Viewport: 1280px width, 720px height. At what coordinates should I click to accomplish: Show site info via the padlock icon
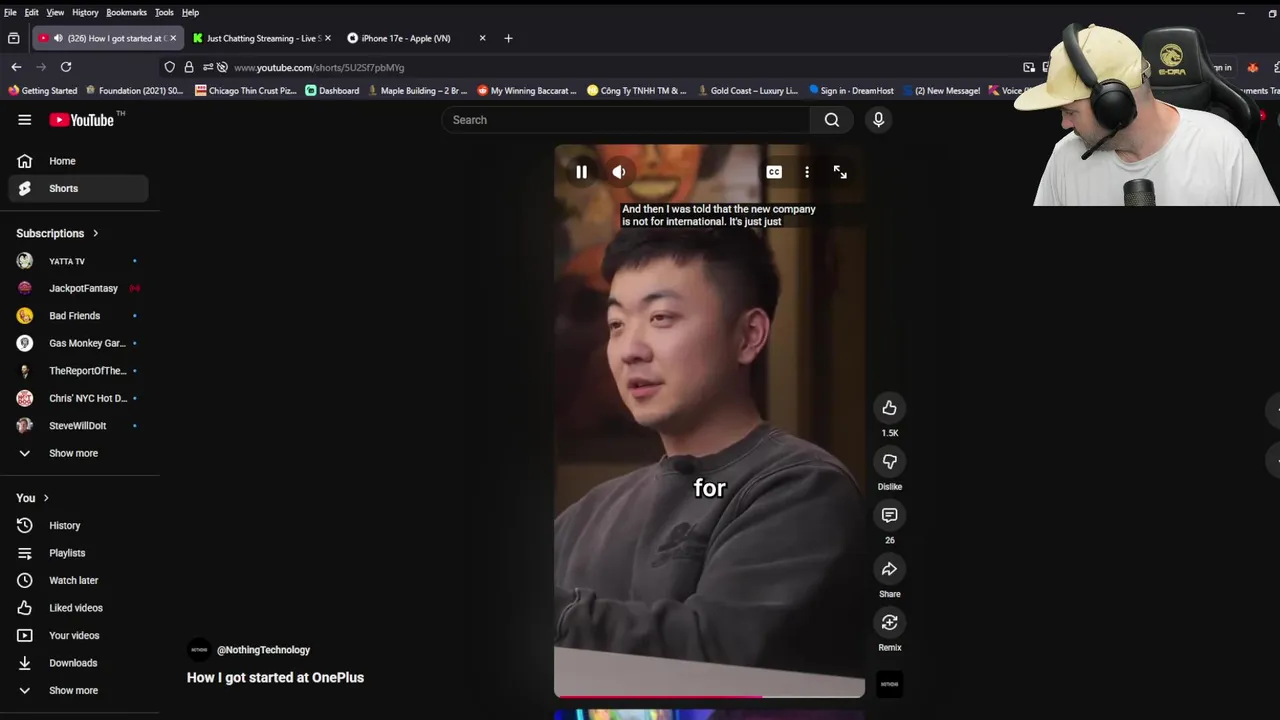point(189,67)
